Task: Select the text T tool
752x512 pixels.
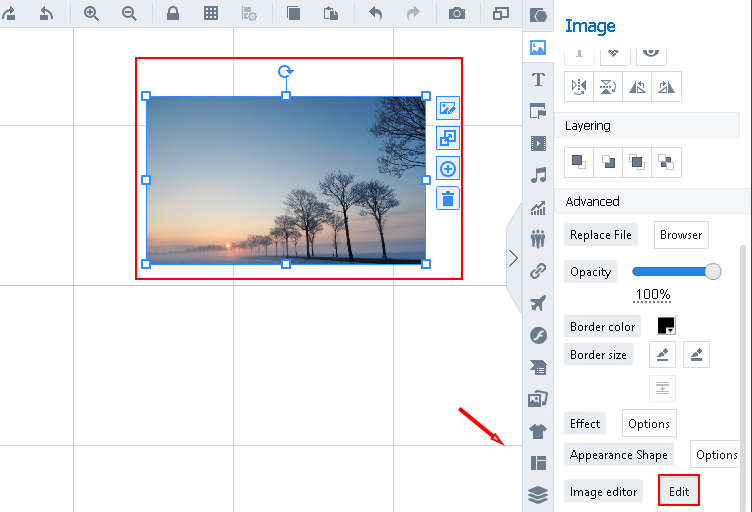Action: tap(538, 80)
